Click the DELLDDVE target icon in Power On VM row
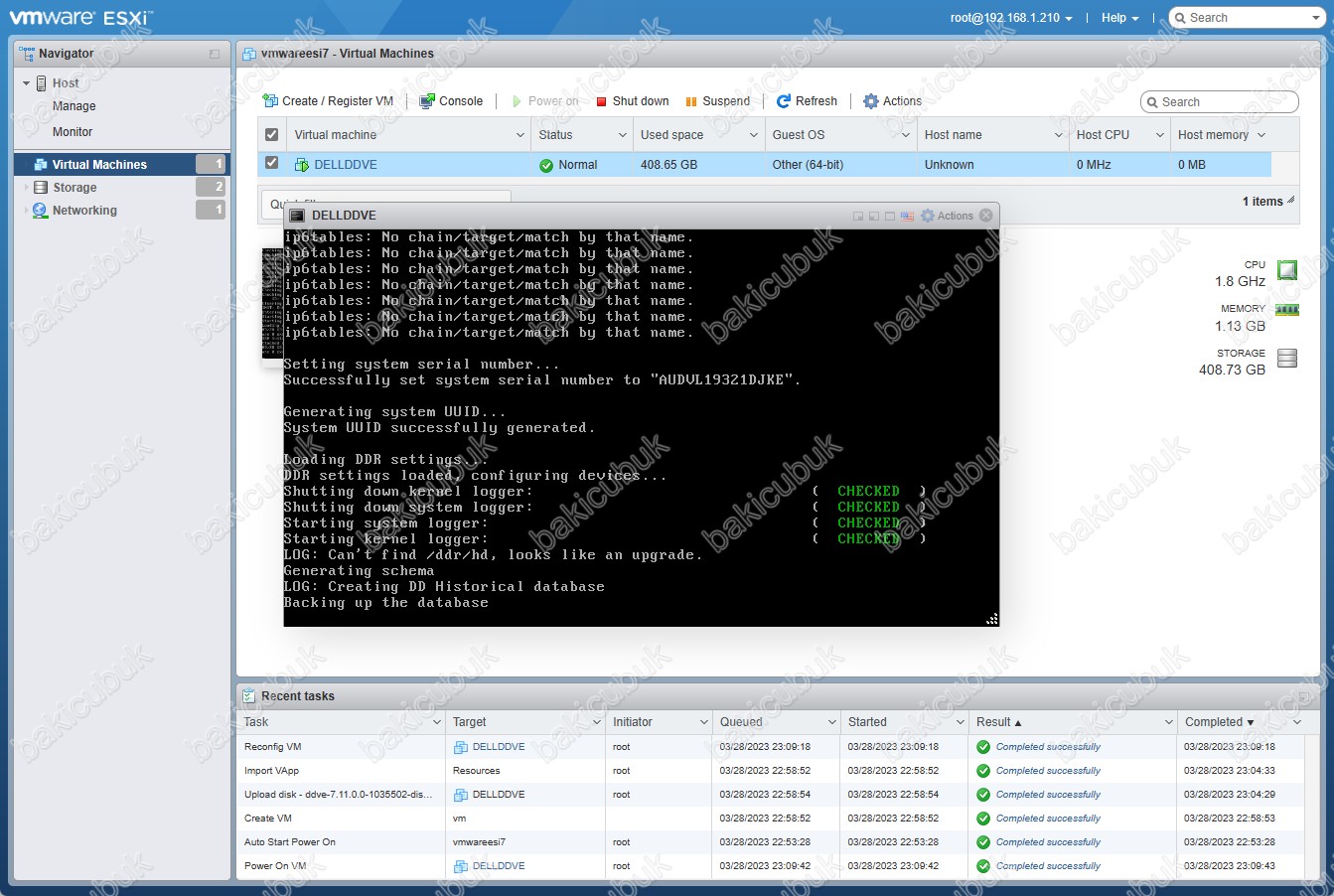Viewport: 1334px width, 896px height. (461, 866)
